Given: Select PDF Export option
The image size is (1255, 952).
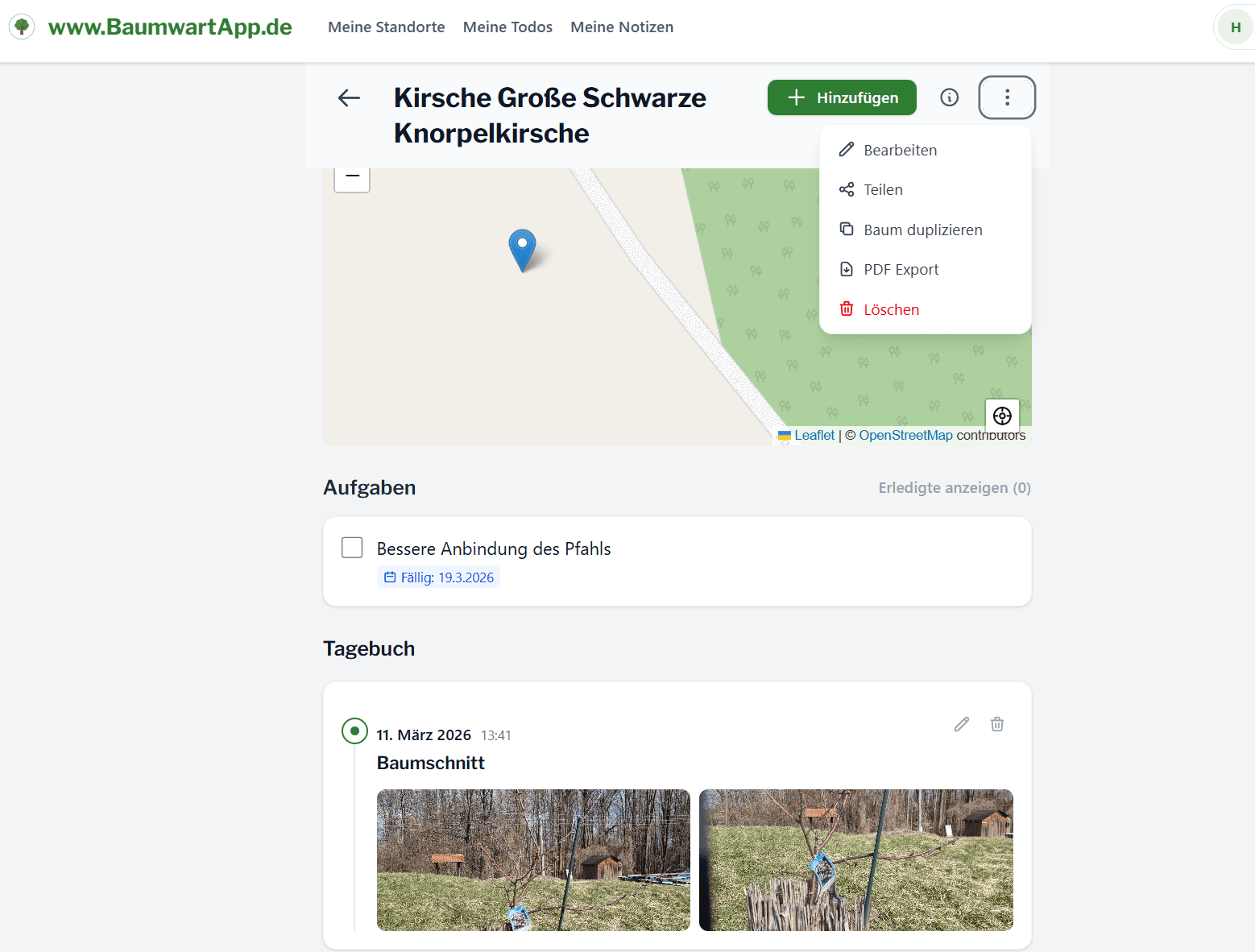Looking at the screenshot, I should [901, 270].
